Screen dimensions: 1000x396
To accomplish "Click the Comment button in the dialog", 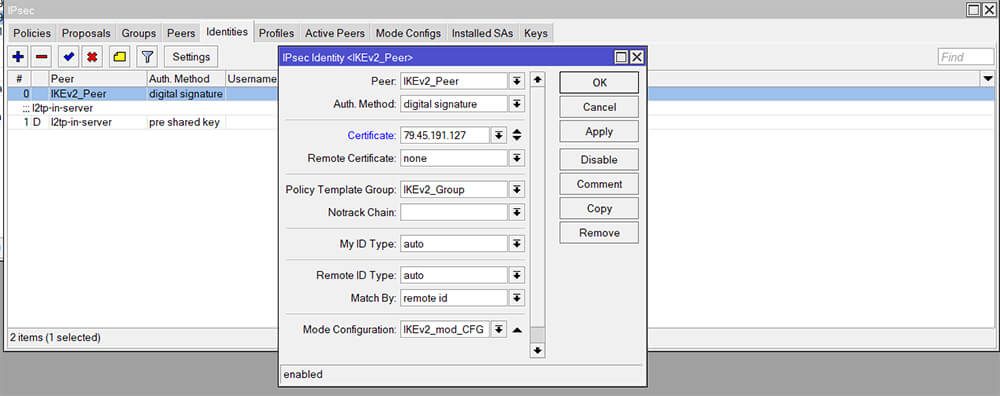I will pos(599,184).
